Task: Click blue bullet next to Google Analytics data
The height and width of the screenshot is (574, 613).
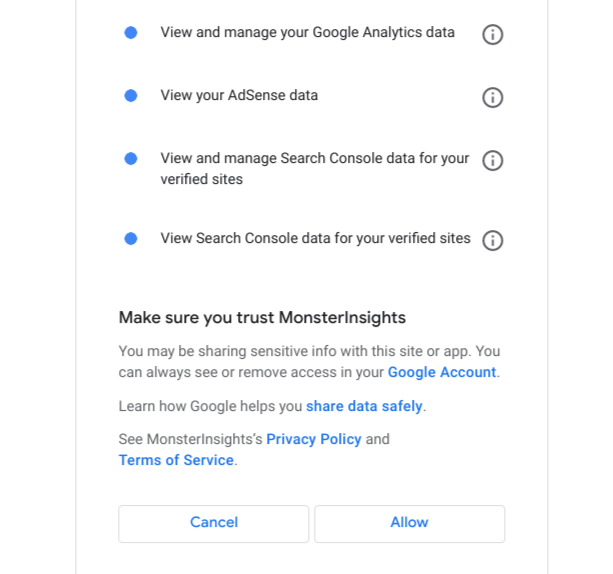Action: point(131,32)
